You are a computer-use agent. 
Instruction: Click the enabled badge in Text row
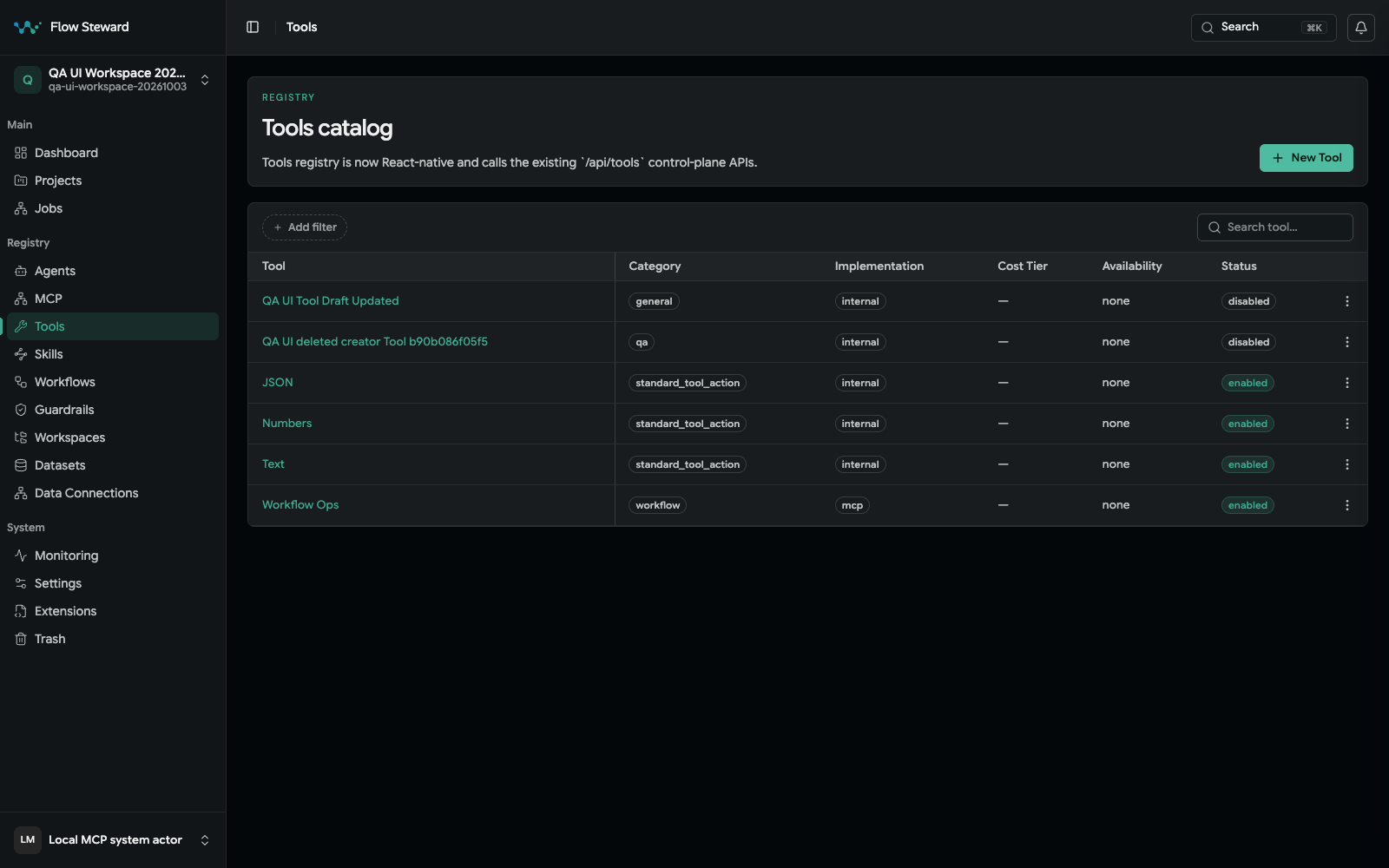click(x=1247, y=464)
